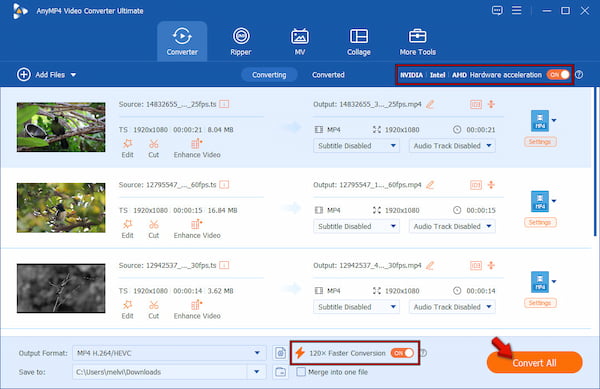Expand the Add Files dropdown arrow

click(73, 75)
